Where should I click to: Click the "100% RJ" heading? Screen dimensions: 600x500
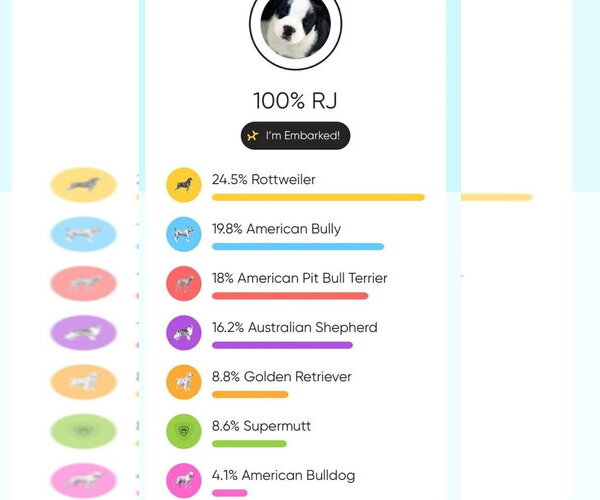click(295, 100)
